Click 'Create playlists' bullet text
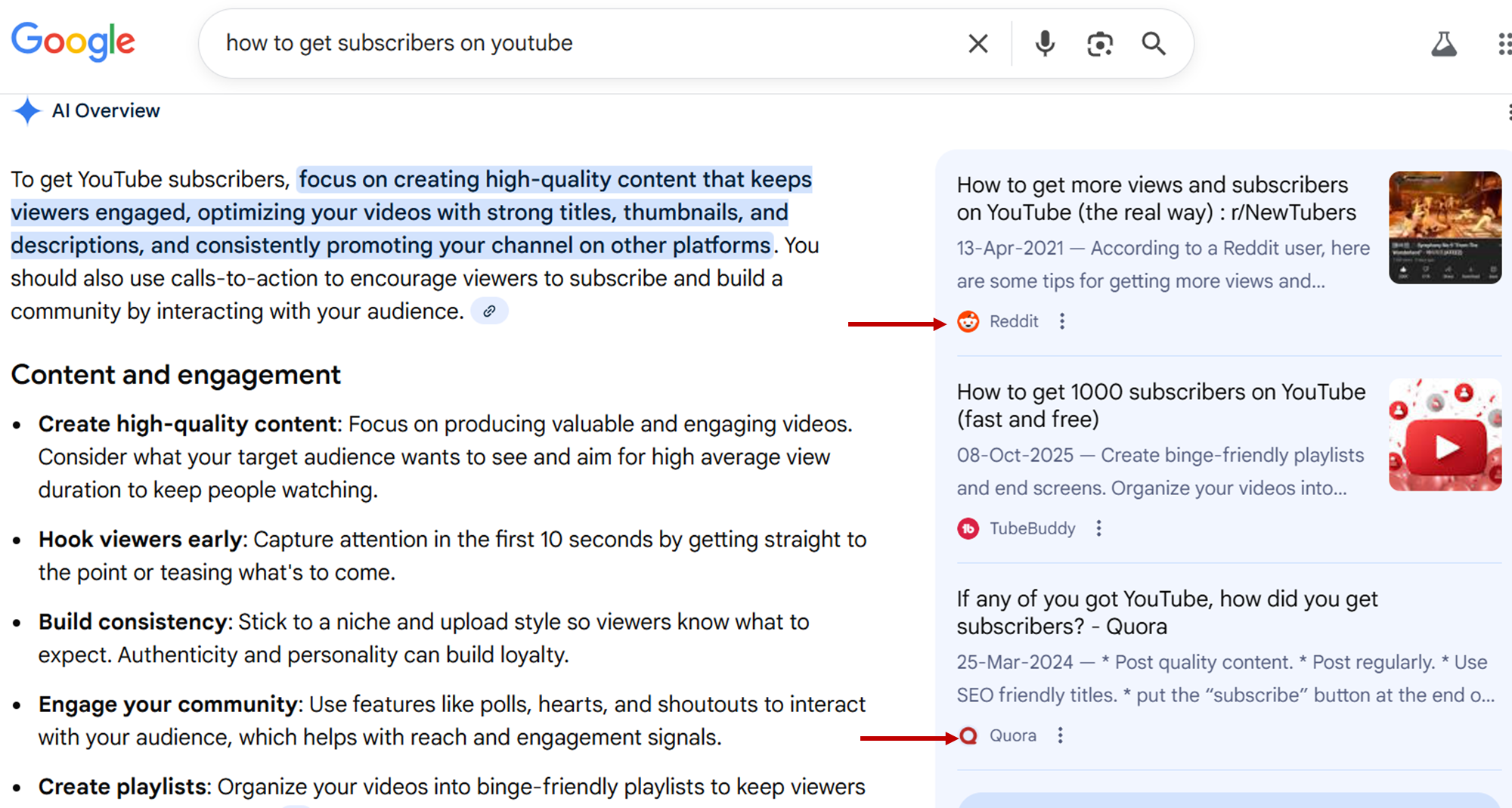This screenshot has width=1512, height=808. (122, 787)
